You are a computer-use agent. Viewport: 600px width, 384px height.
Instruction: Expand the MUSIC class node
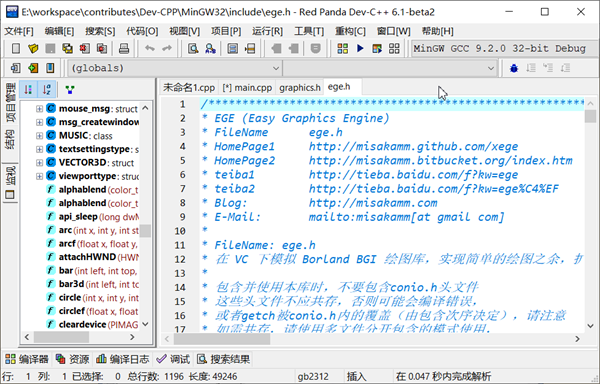coord(39,136)
